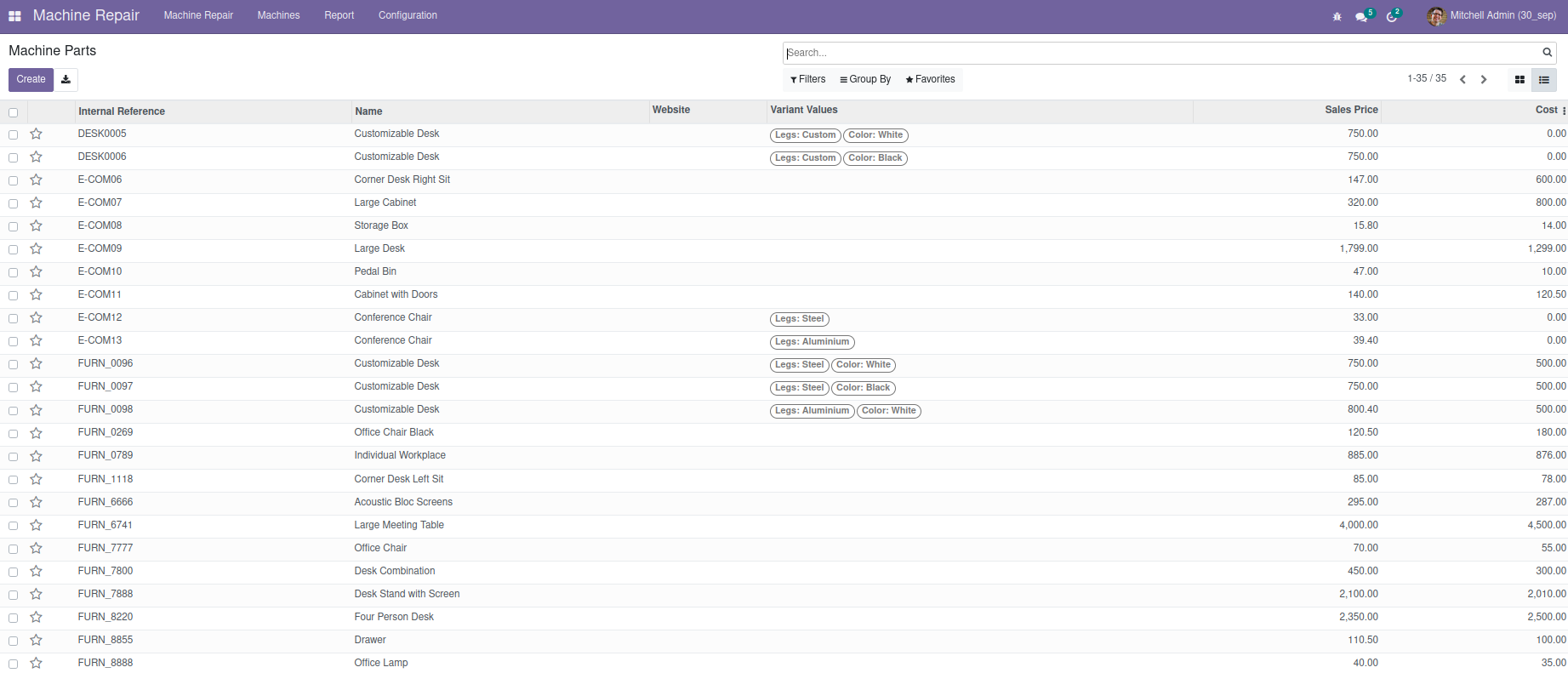The image size is (1568, 673).
Task: Open the apps grid menu icon
Action: (14, 16)
